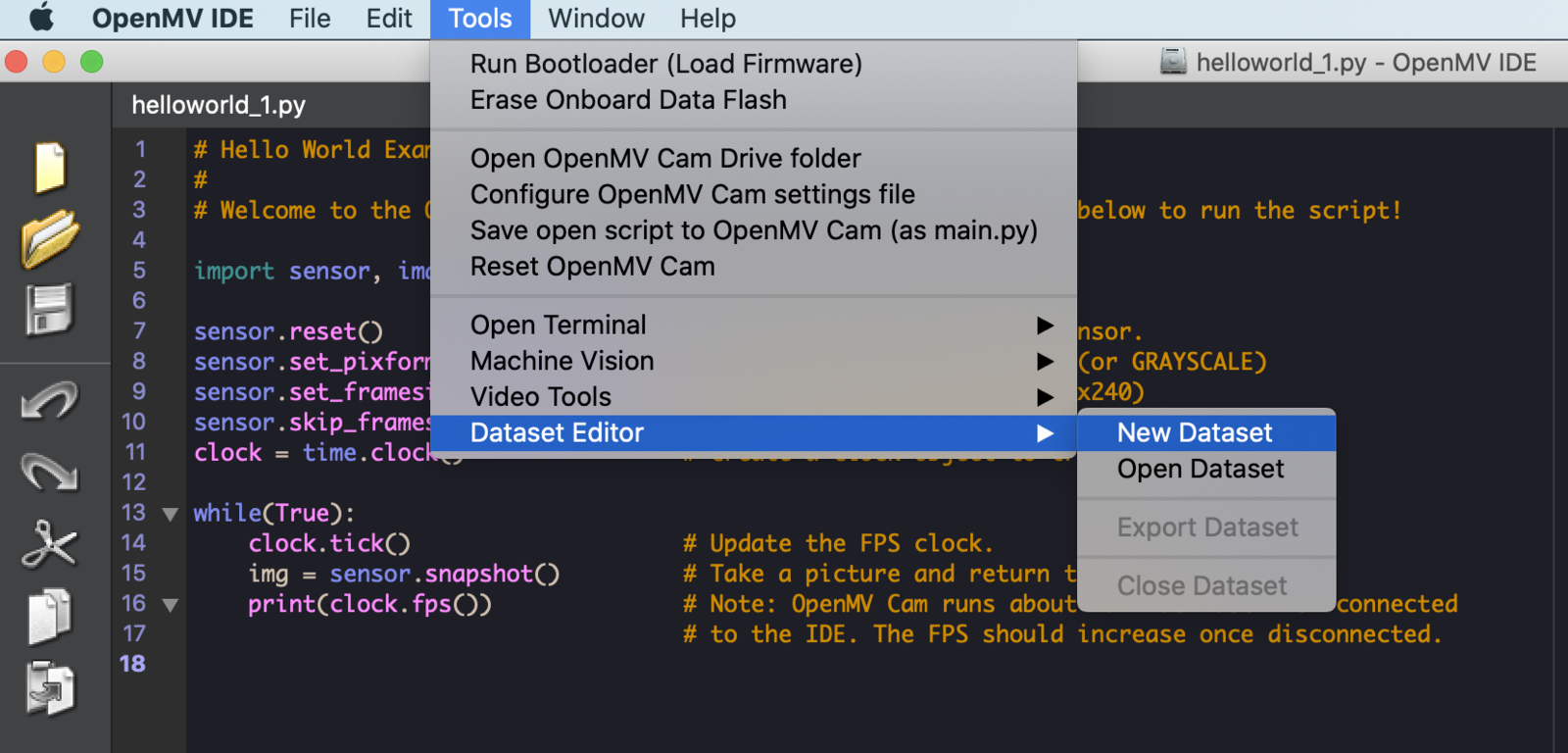Click 'img = sensor.snapshot()' line

click(404, 574)
